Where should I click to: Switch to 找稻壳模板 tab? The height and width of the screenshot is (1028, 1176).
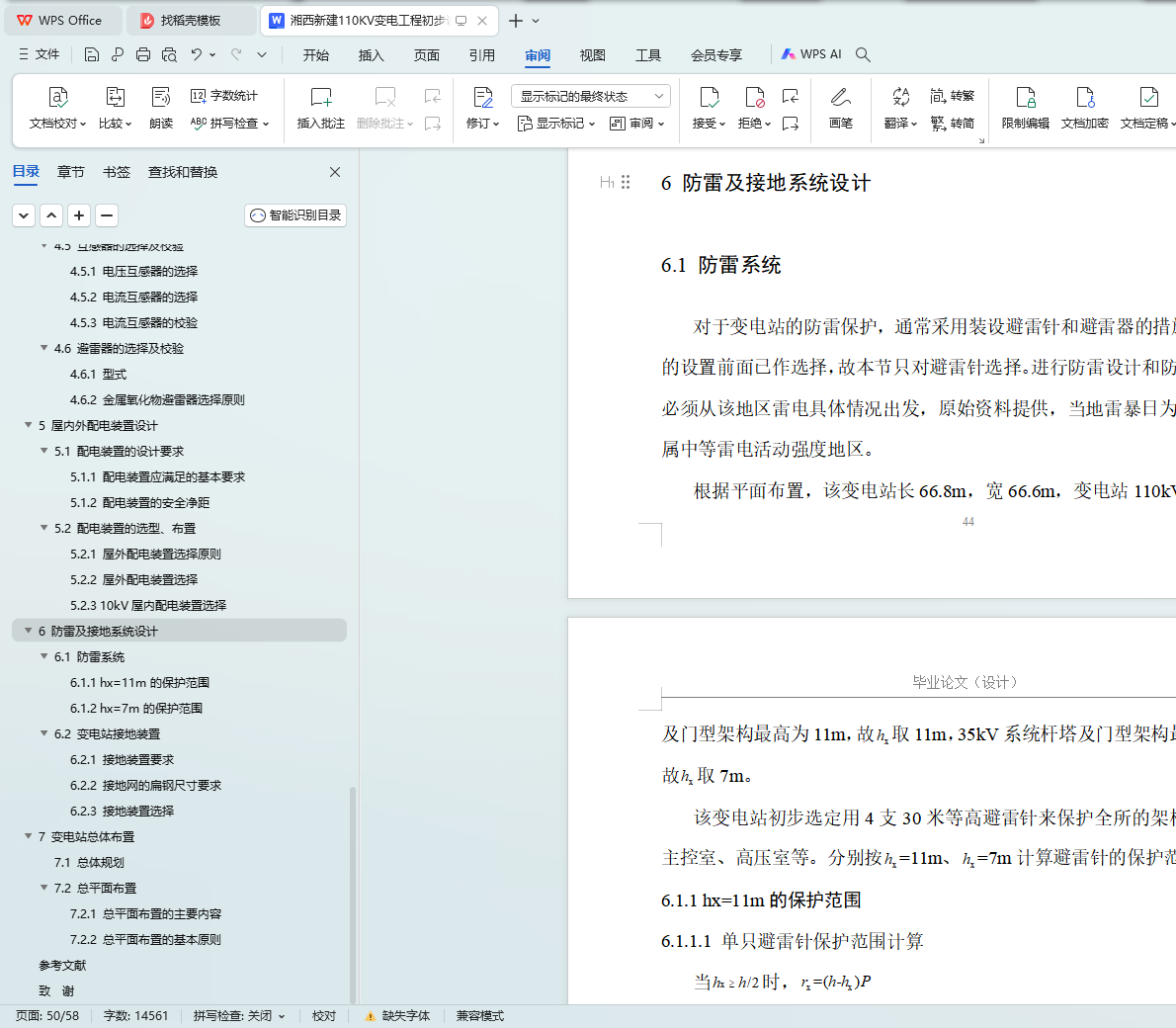pos(190,20)
